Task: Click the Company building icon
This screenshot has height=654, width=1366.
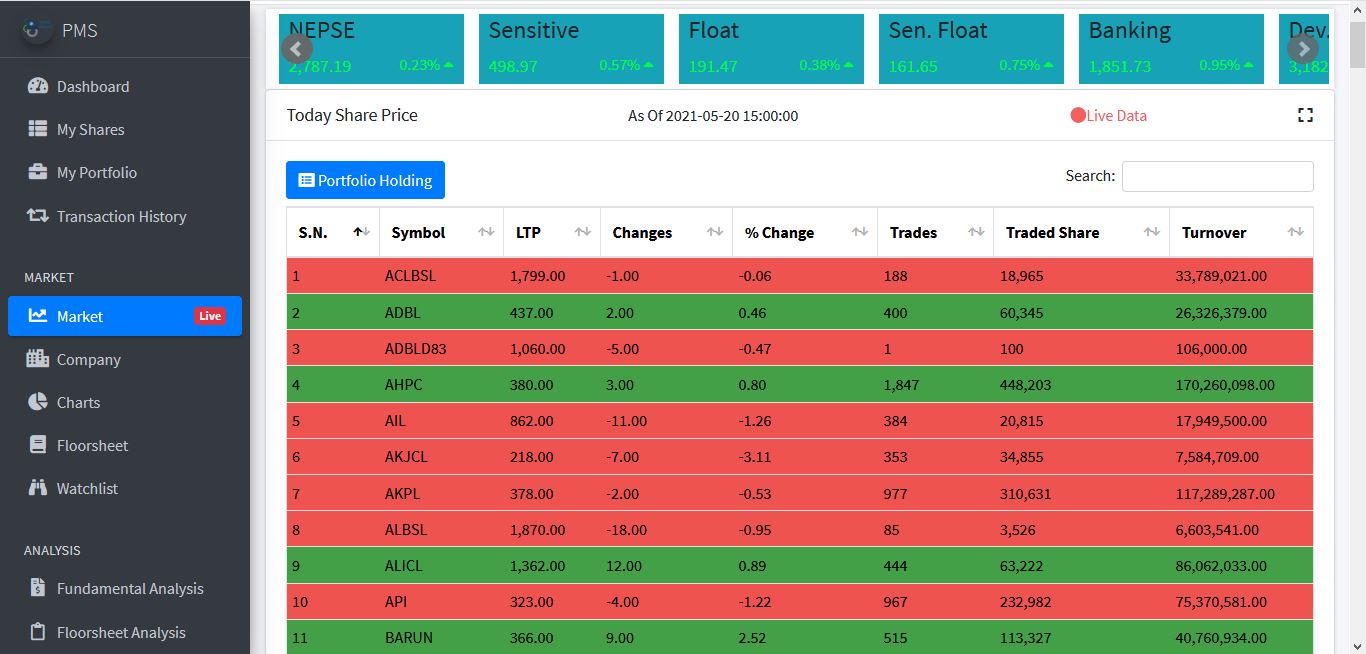Action: (x=38, y=359)
